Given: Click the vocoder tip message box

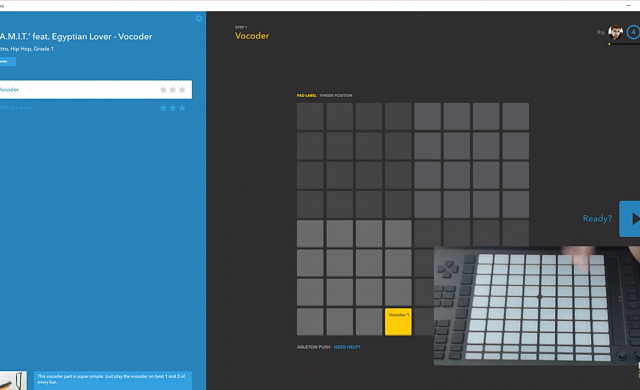Looking at the screenshot, I should pos(113,380).
